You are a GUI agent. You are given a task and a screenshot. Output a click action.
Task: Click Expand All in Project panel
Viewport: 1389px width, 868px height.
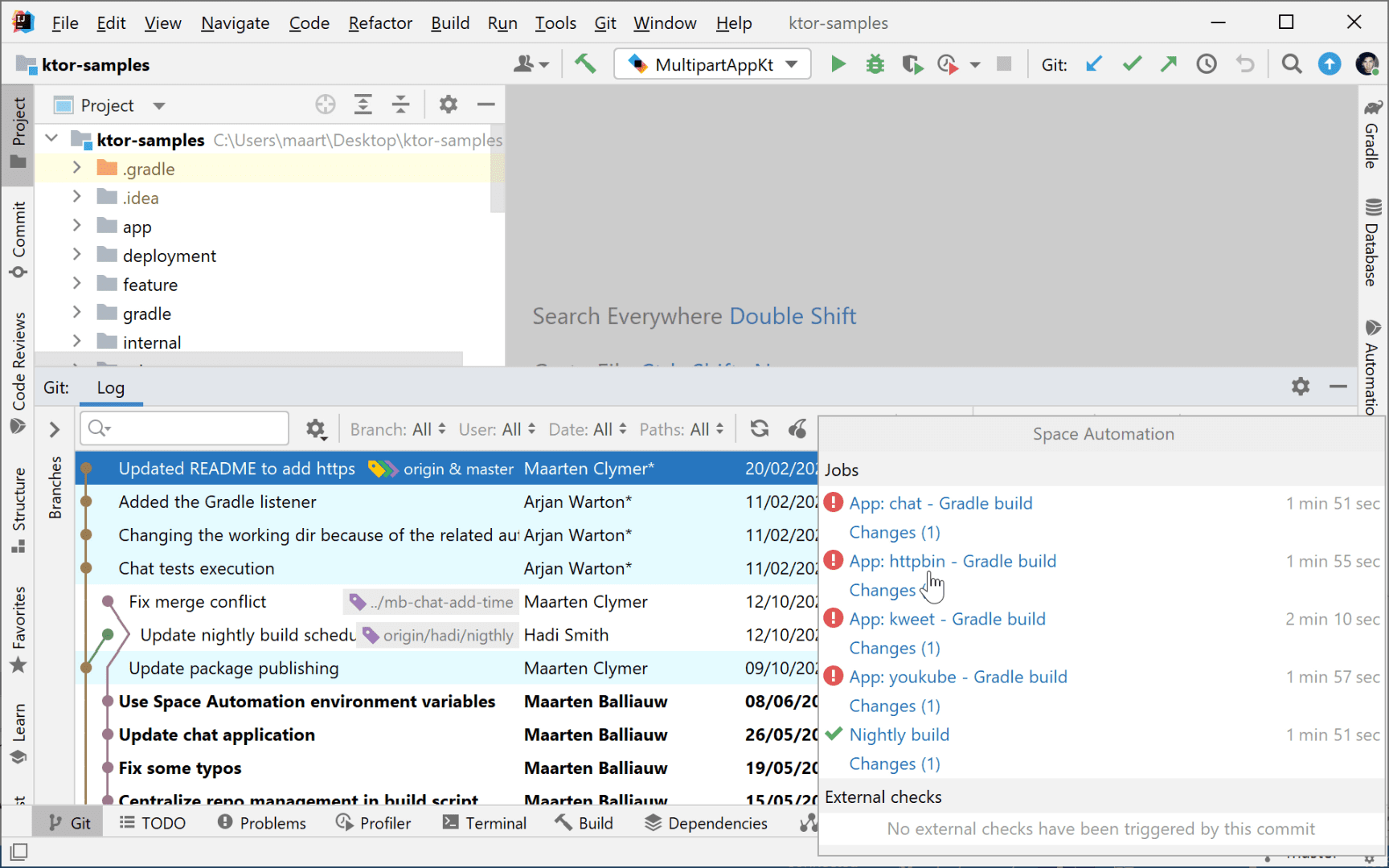point(363,104)
